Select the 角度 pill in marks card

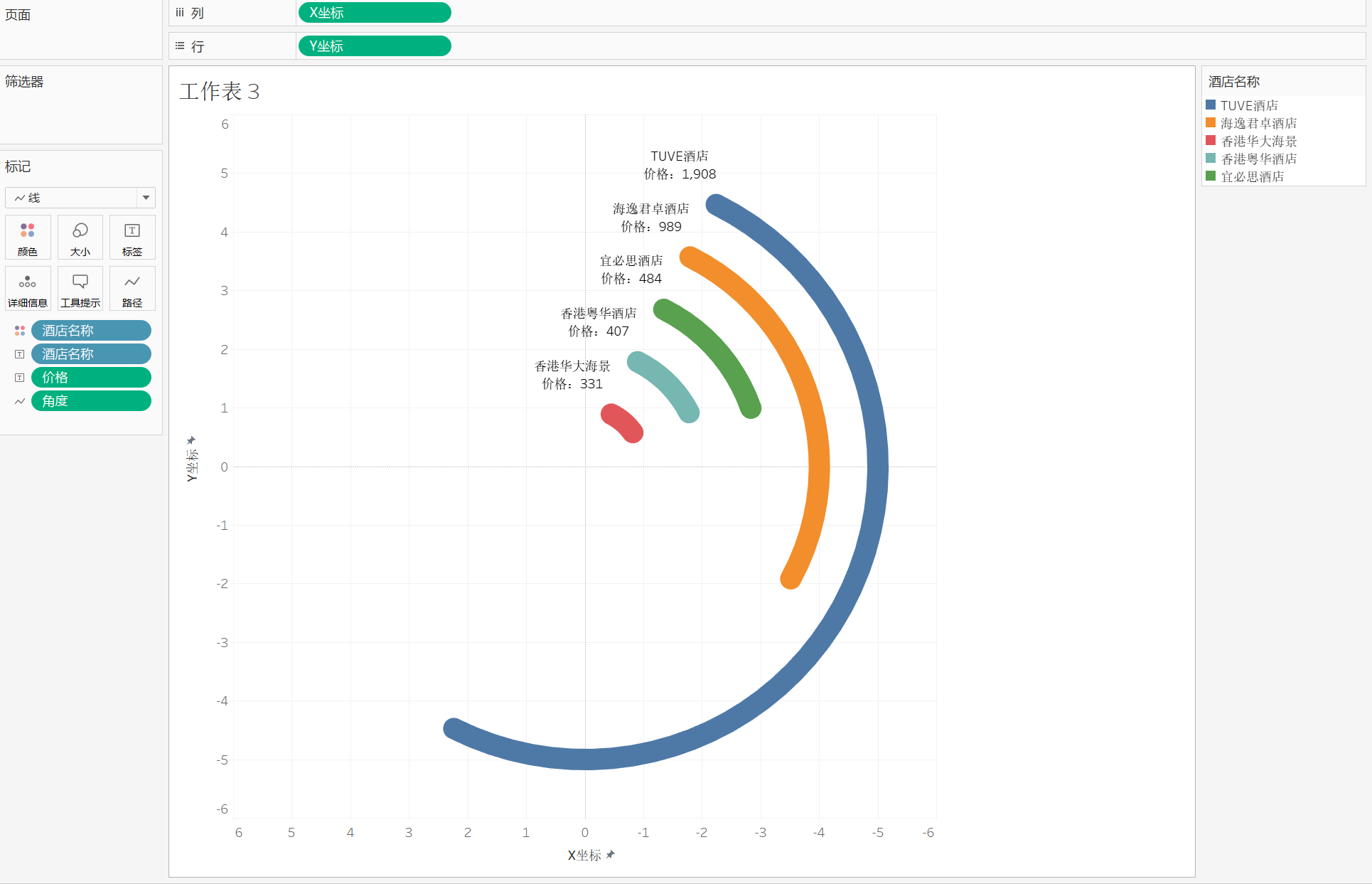click(x=91, y=401)
